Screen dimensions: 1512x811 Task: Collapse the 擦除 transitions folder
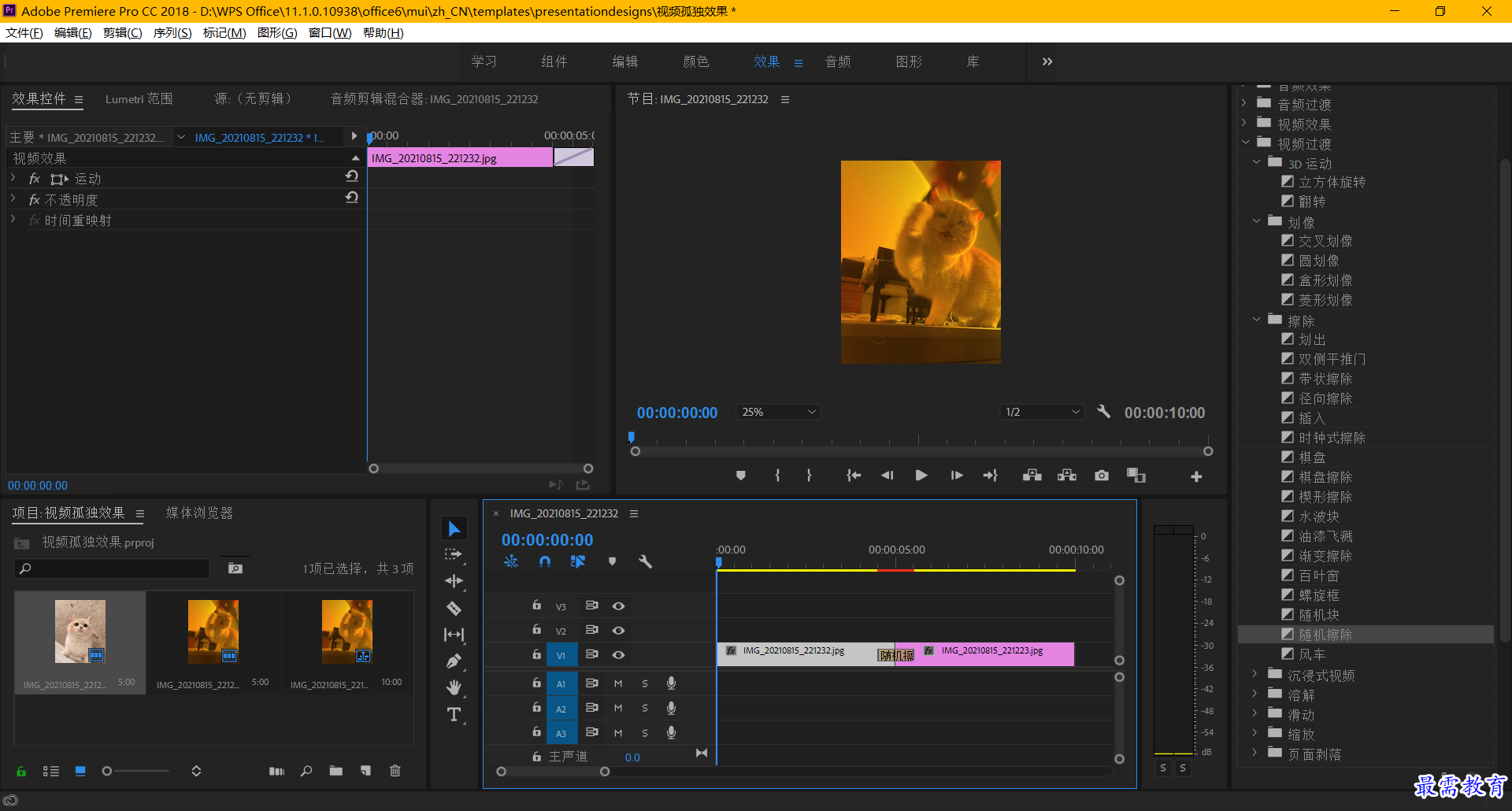tap(1256, 320)
